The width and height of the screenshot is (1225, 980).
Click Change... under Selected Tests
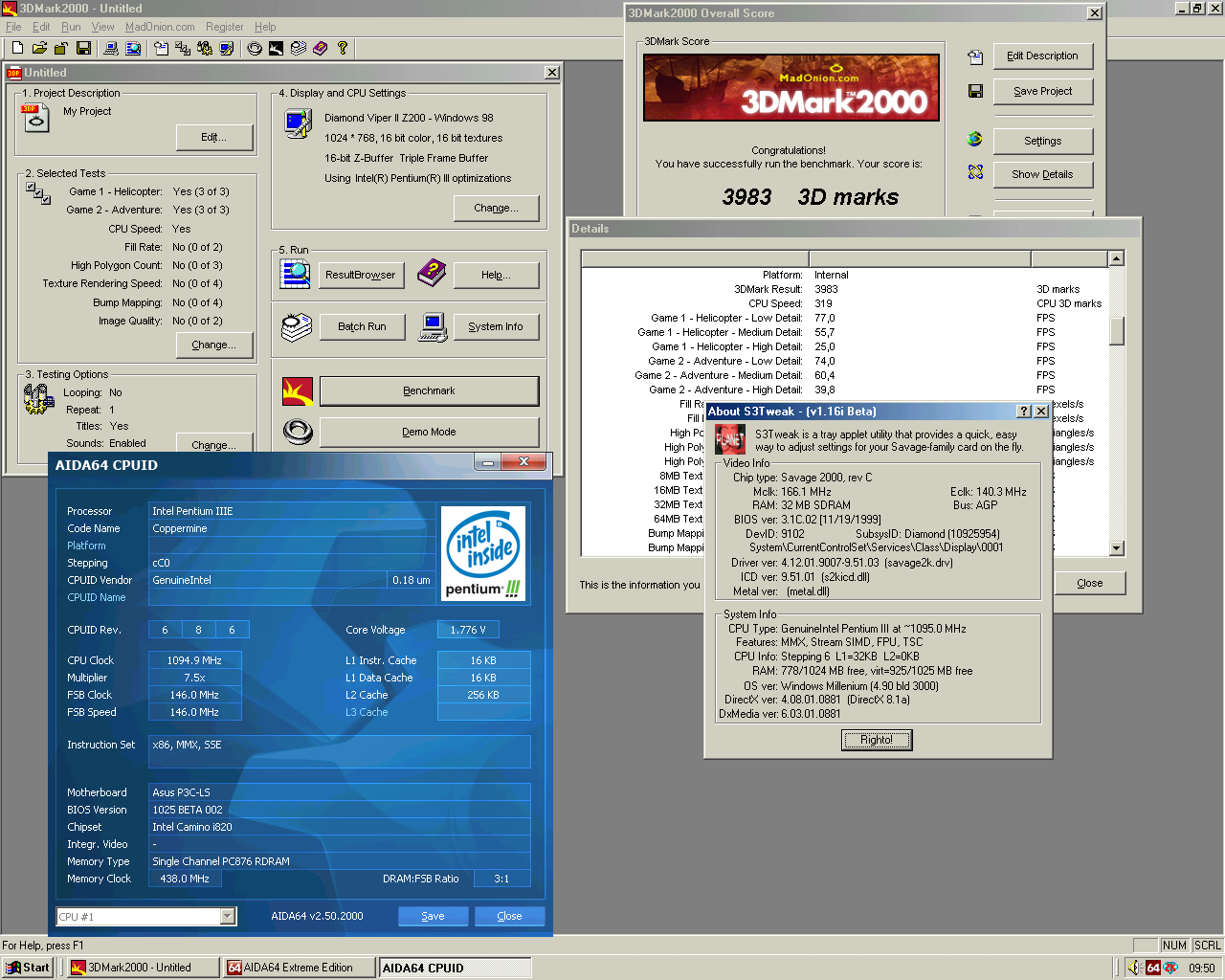[214, 345]
